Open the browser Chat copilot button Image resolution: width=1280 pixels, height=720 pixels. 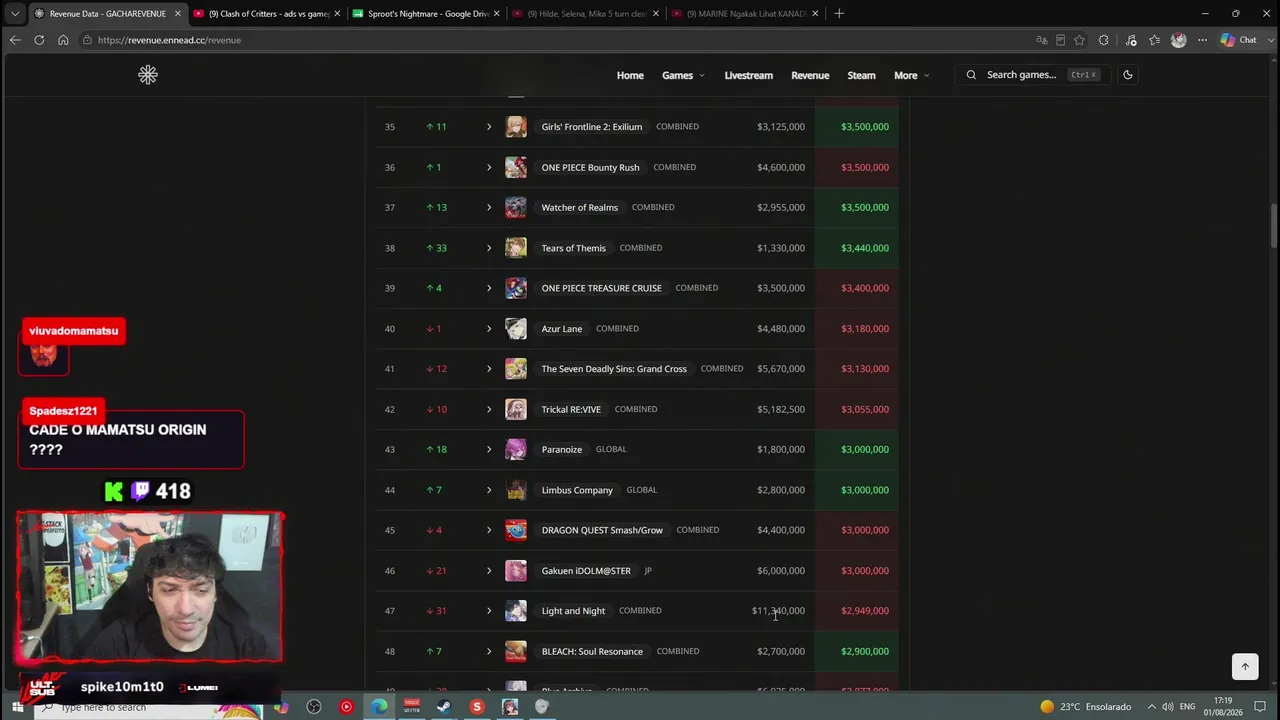(x=1239, y=40)
